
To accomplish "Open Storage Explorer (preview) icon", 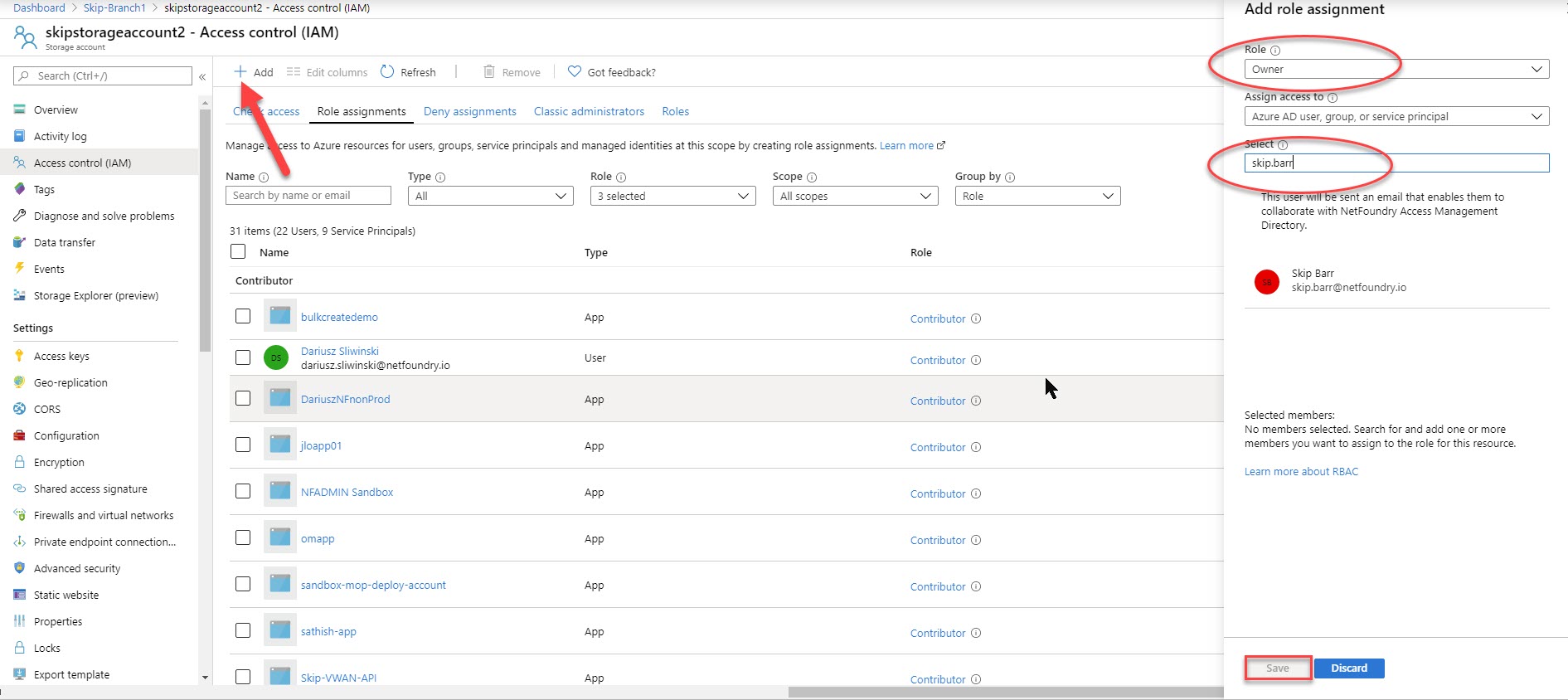I will pyautogui.click(x=20, y=295).
